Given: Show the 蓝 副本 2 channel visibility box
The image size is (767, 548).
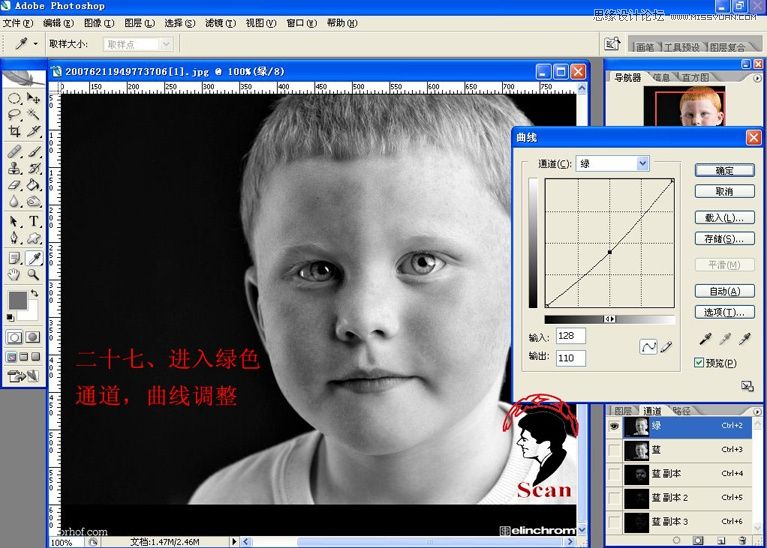Looking at the screenshot, I should (614, 498).
